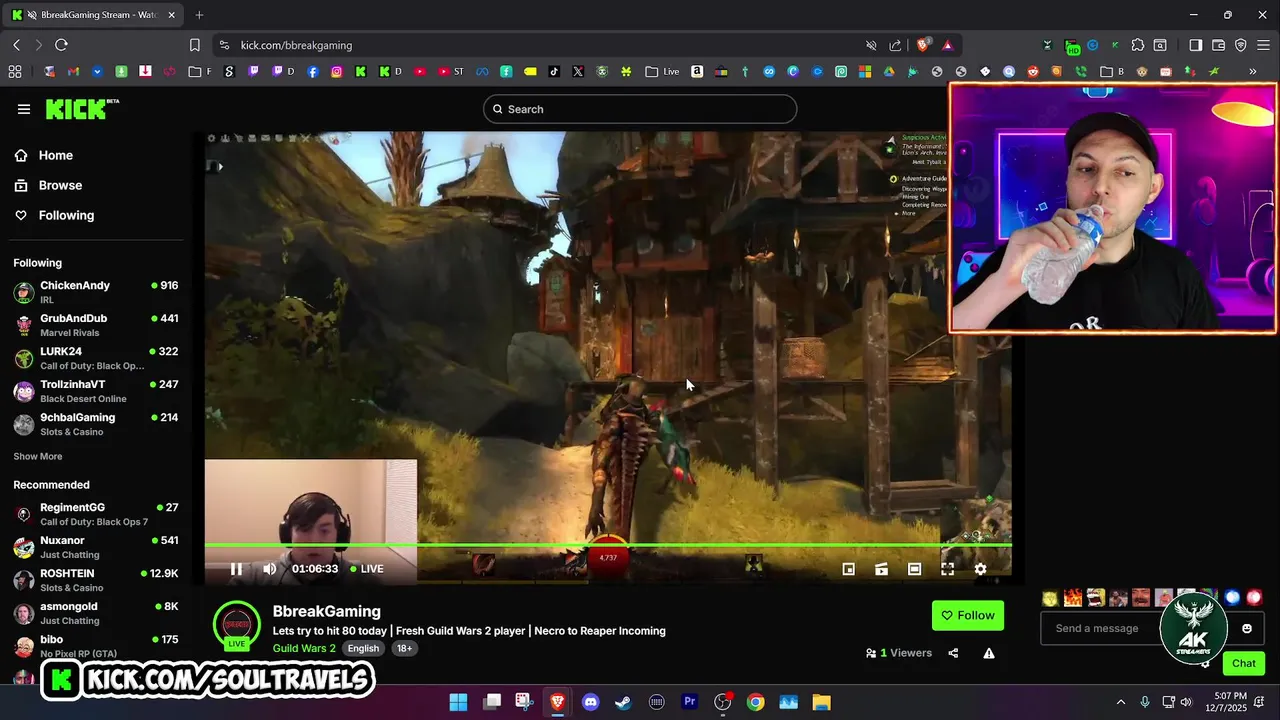Pause the live stream
The width and height of the screenshot is (1280, 720).
[236, 569]
